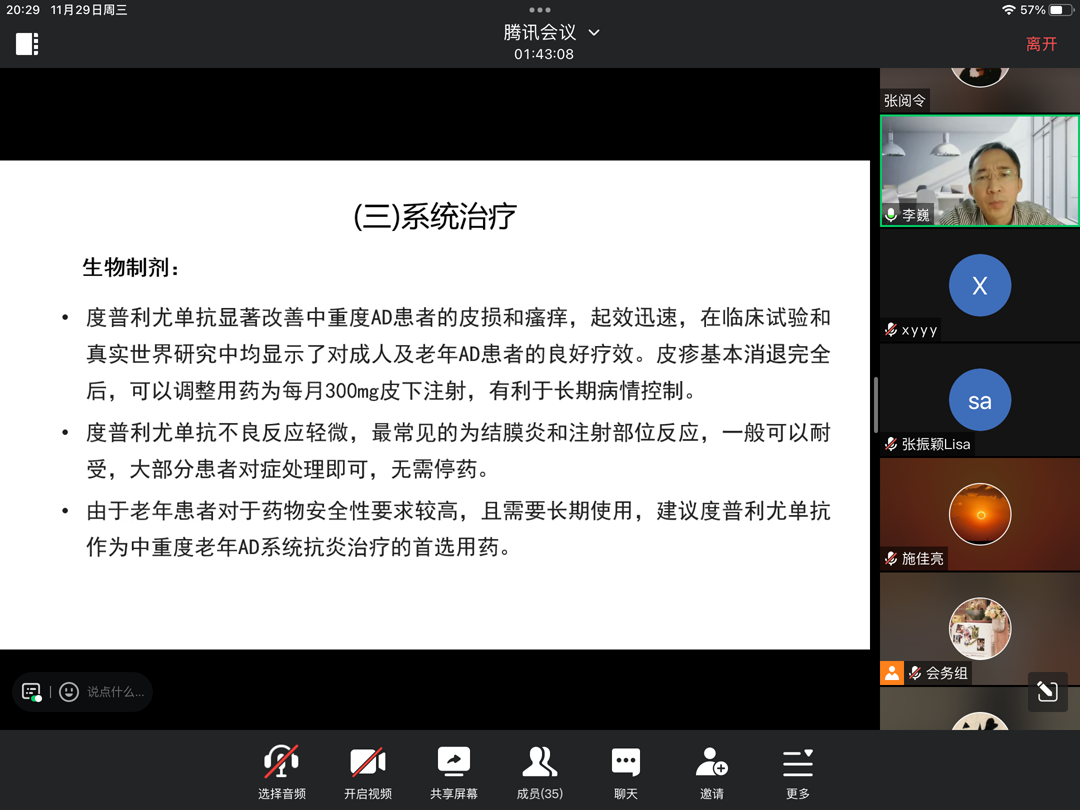Open the 更多 menu
The height and width of the screenshot is (810, 1080).
[798, 772]
